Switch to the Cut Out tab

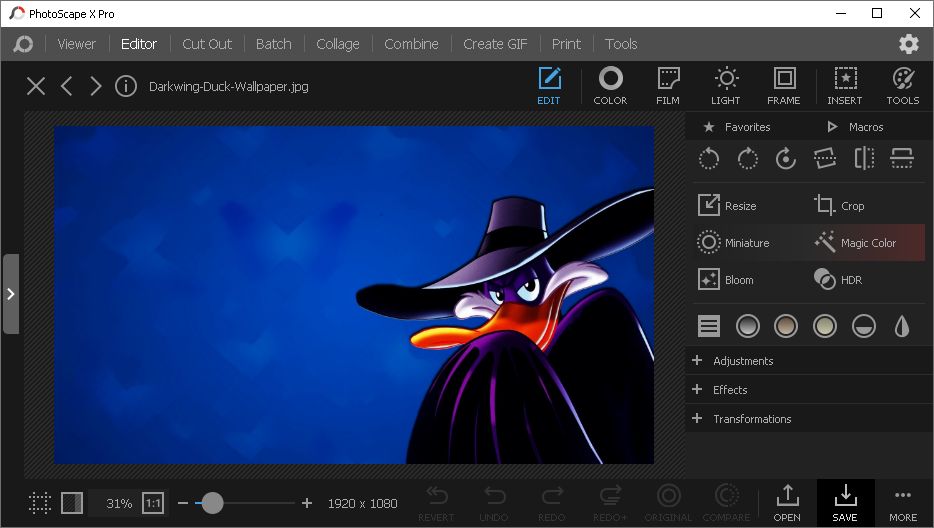pyautogui.click(x=207, y=44)
